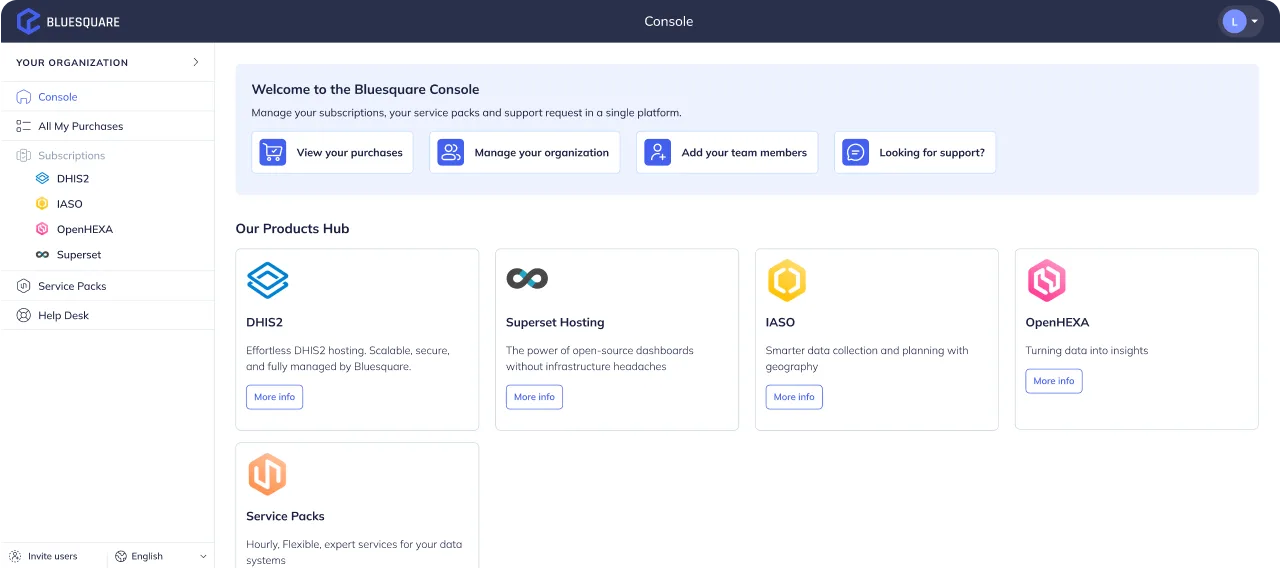The width and height of the screenshot is (1280, 568).
Task: Click the Service Packs card title
Action: (x=285, y=517)
